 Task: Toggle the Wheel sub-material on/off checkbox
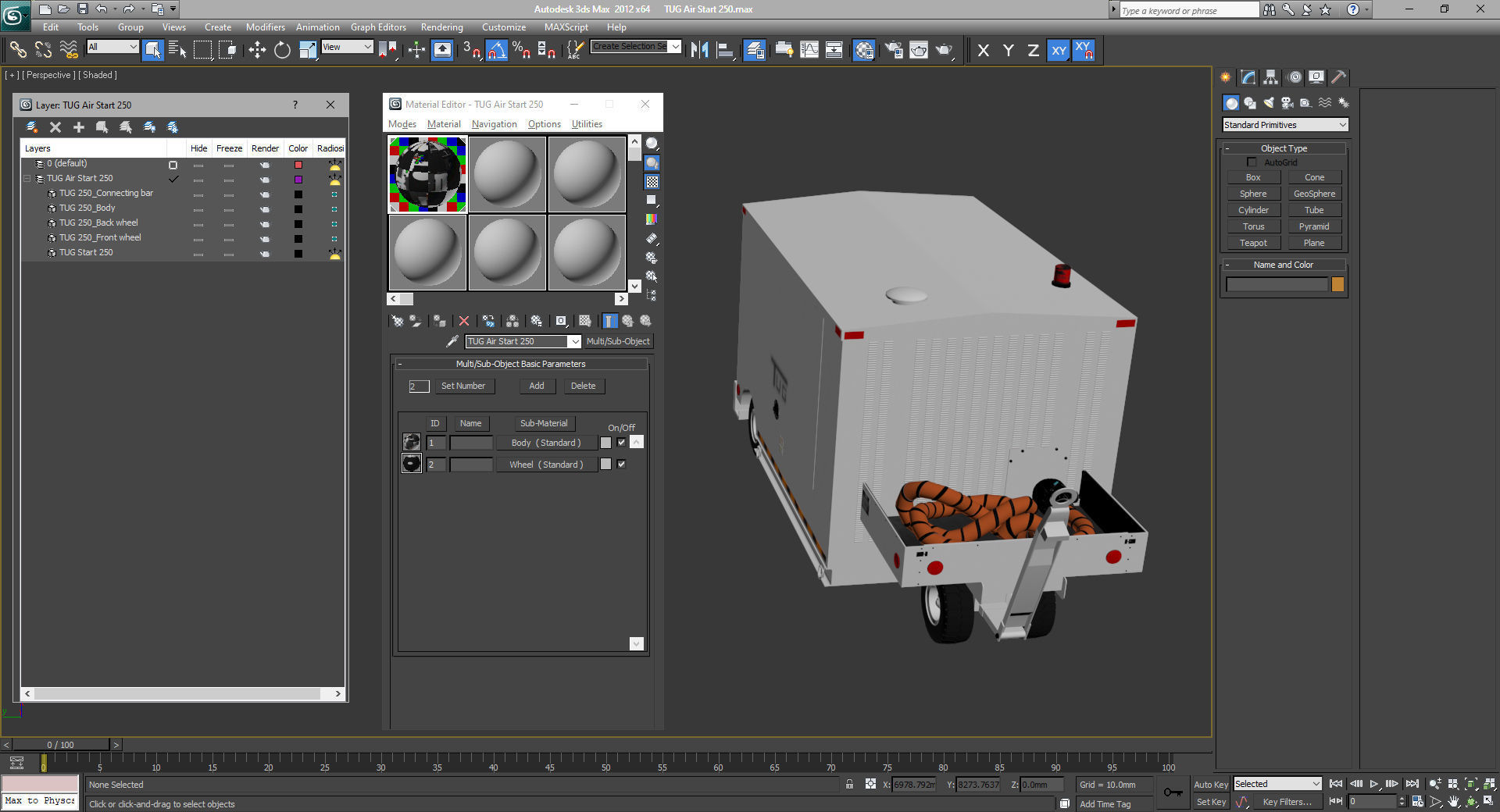[x=621, y=464]
